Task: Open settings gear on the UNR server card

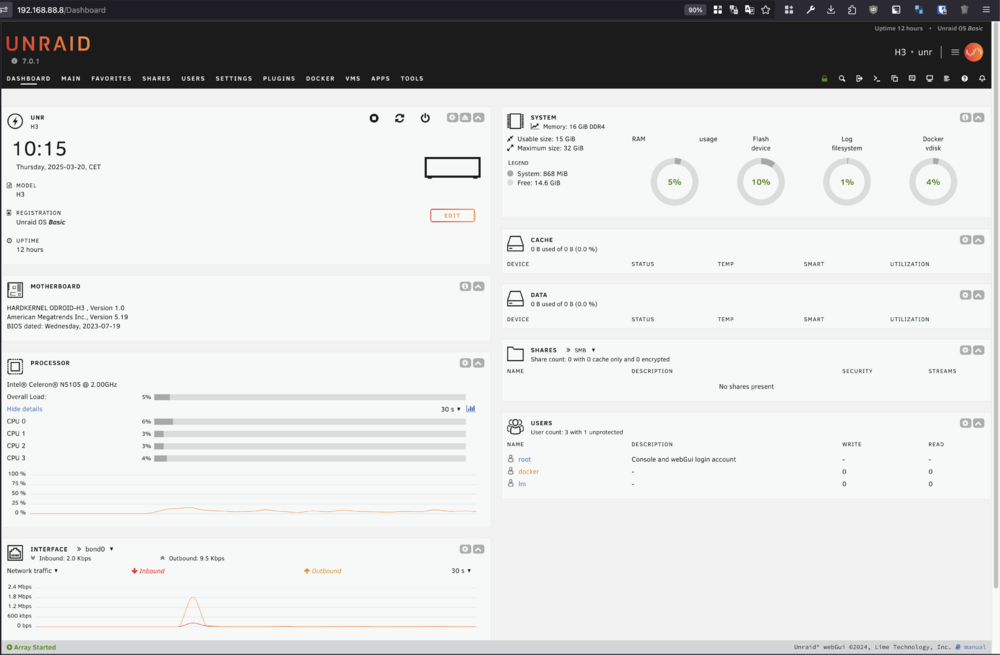Action: click(452, 117)
